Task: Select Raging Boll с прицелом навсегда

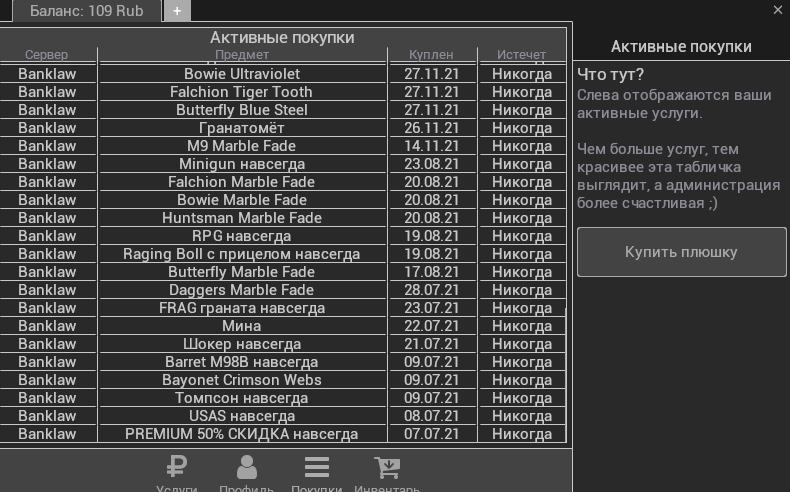Action: [x=242, y=254]
